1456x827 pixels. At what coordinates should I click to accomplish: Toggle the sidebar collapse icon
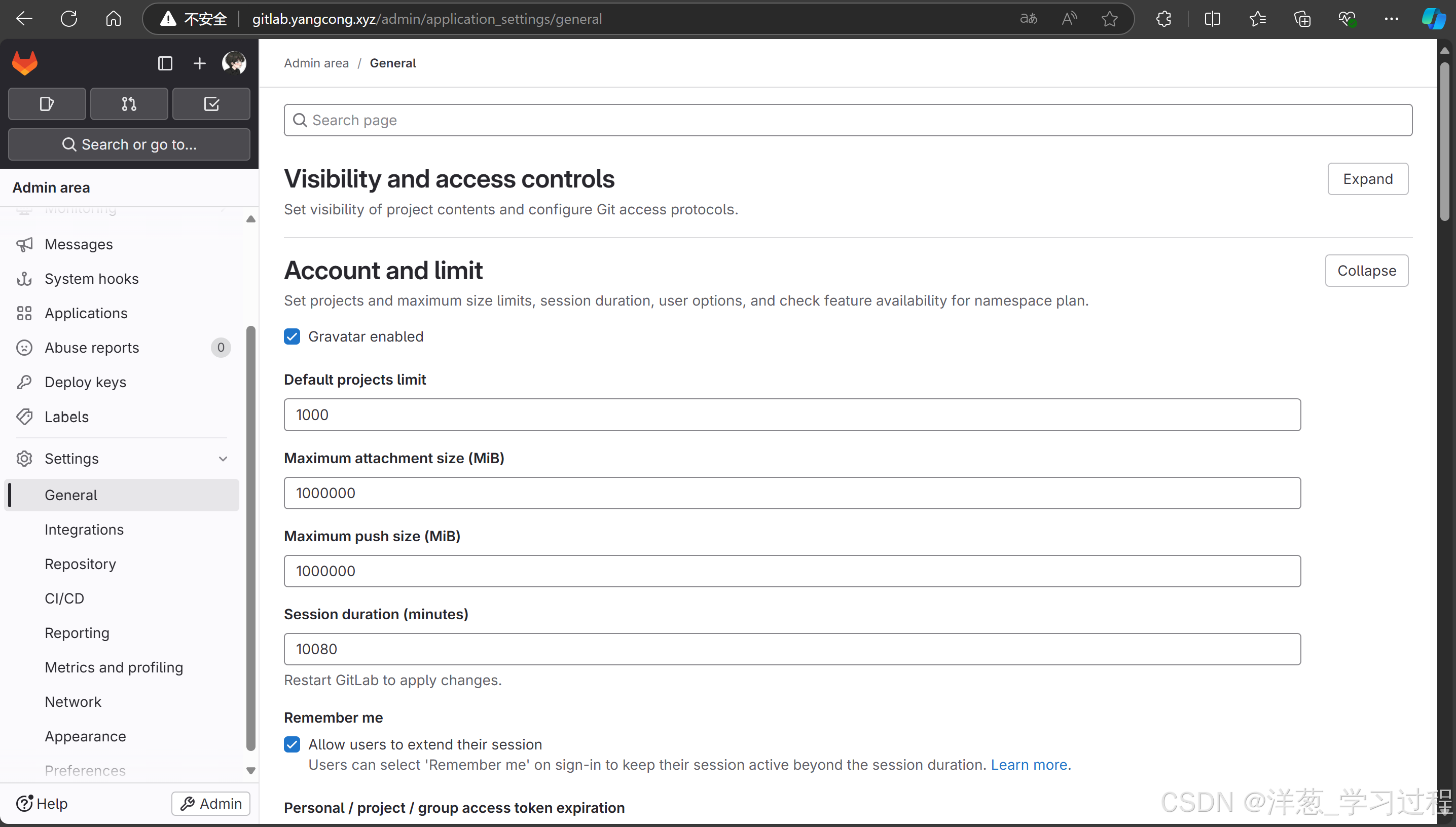point(165,63)
